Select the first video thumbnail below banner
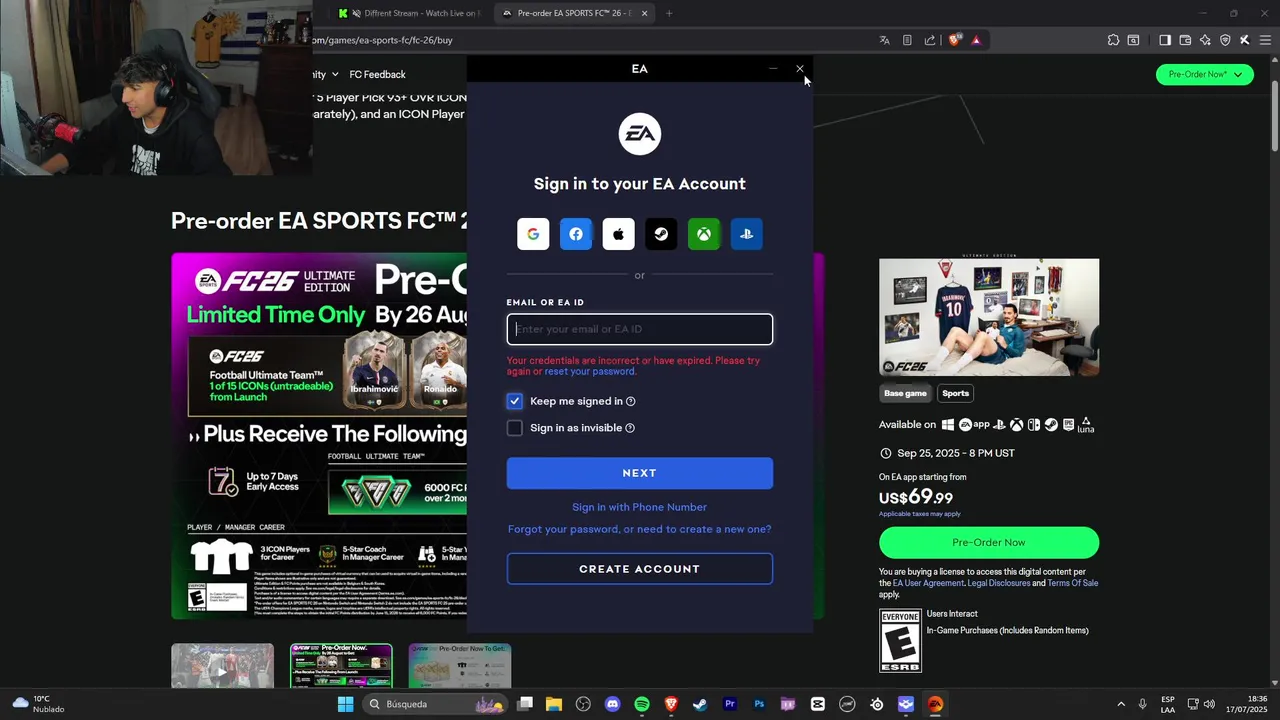 [x=222, y=666]
